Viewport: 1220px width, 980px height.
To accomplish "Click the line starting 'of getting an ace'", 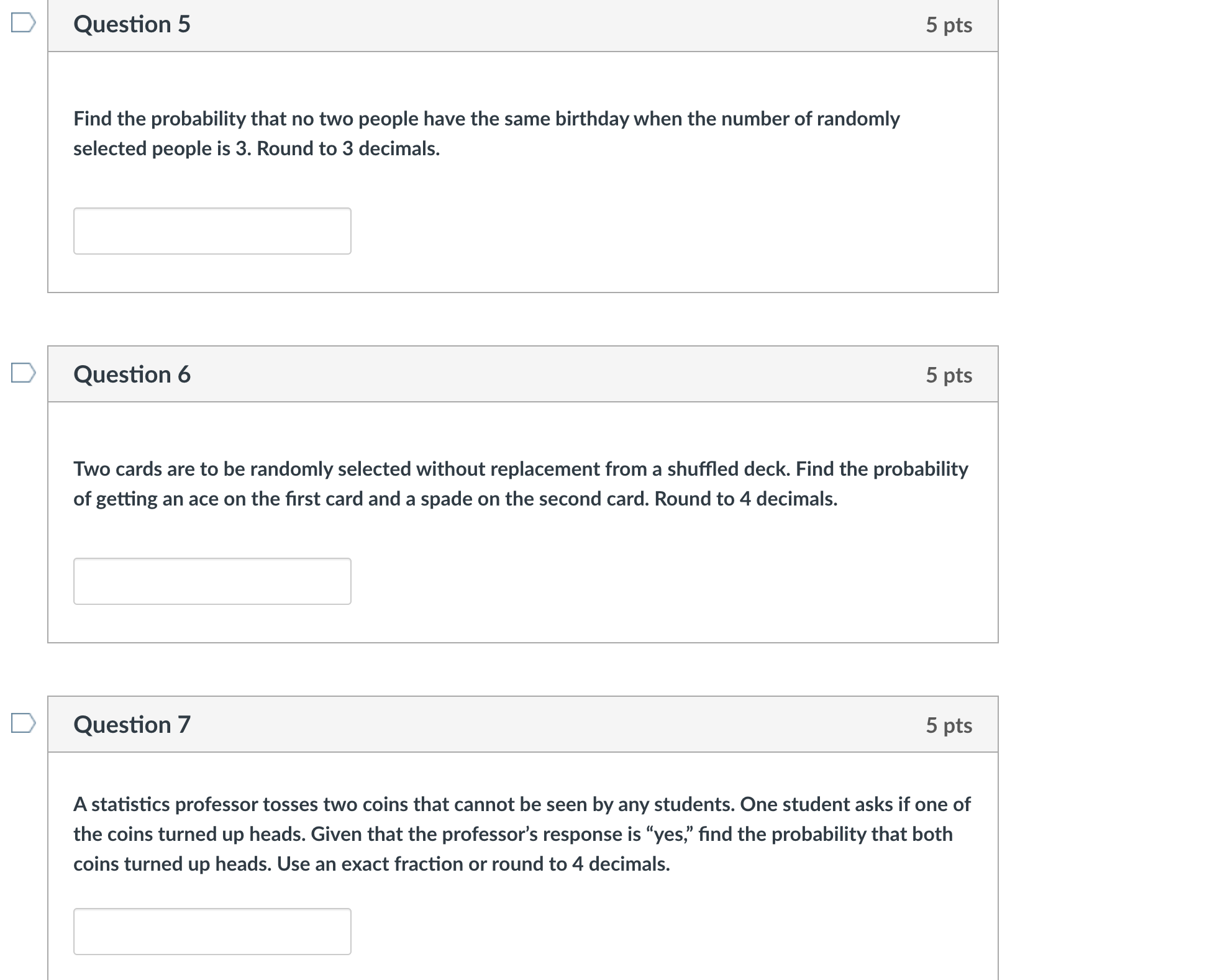I will (x=455, y=499).
